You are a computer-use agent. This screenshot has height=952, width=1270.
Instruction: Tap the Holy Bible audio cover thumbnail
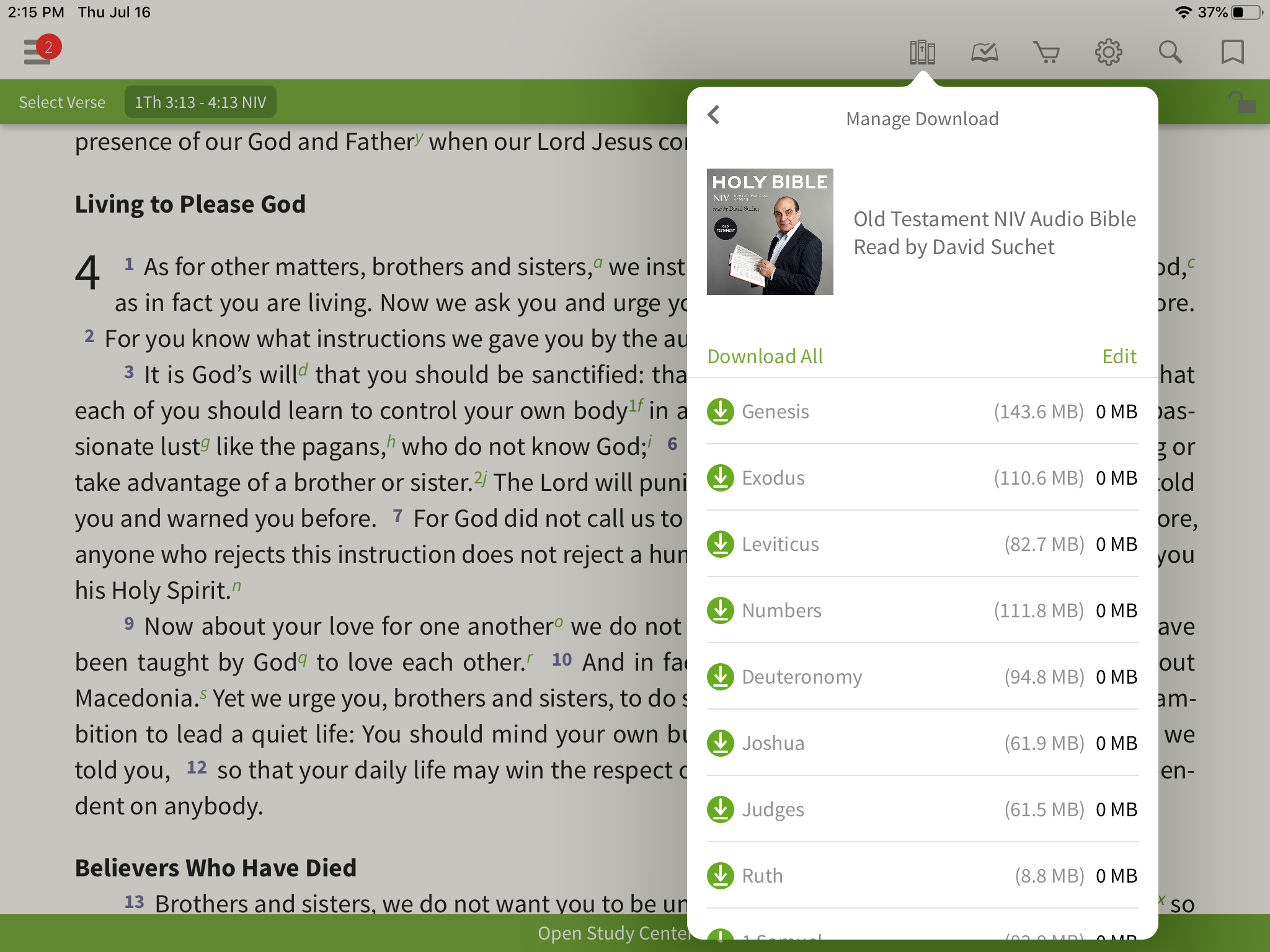coord(770,232)
